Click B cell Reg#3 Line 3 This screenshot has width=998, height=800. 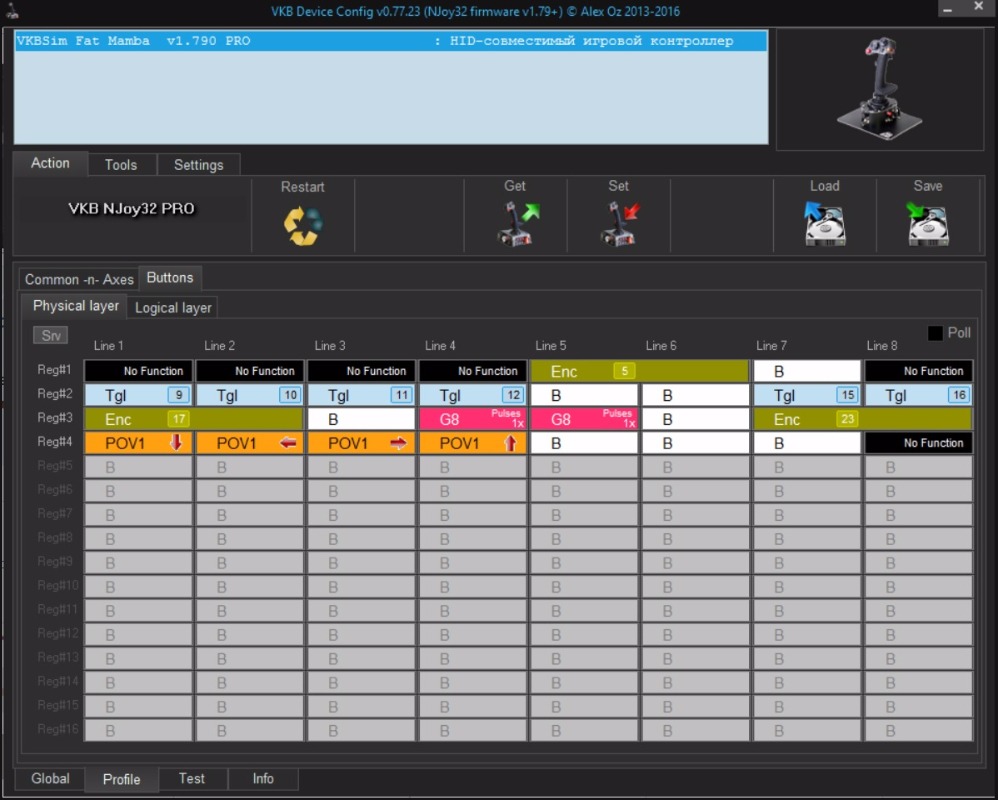pos(362,419)
